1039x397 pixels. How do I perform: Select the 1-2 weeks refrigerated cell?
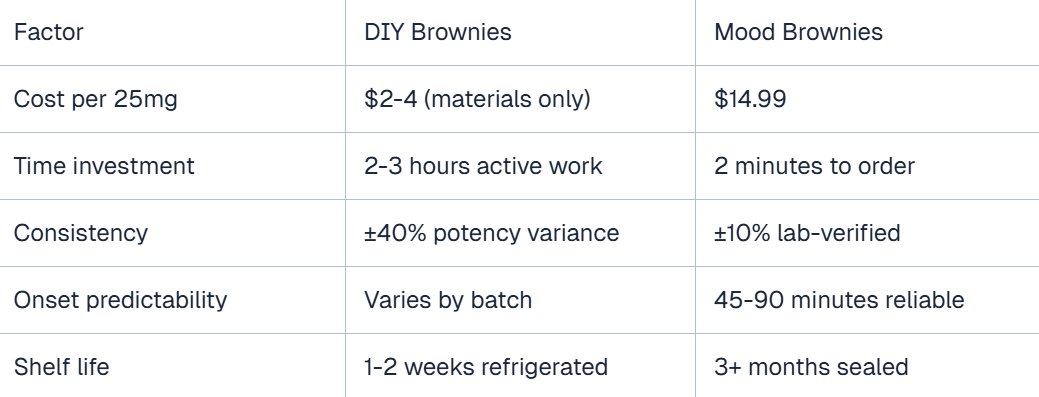(x=486, y=367)
